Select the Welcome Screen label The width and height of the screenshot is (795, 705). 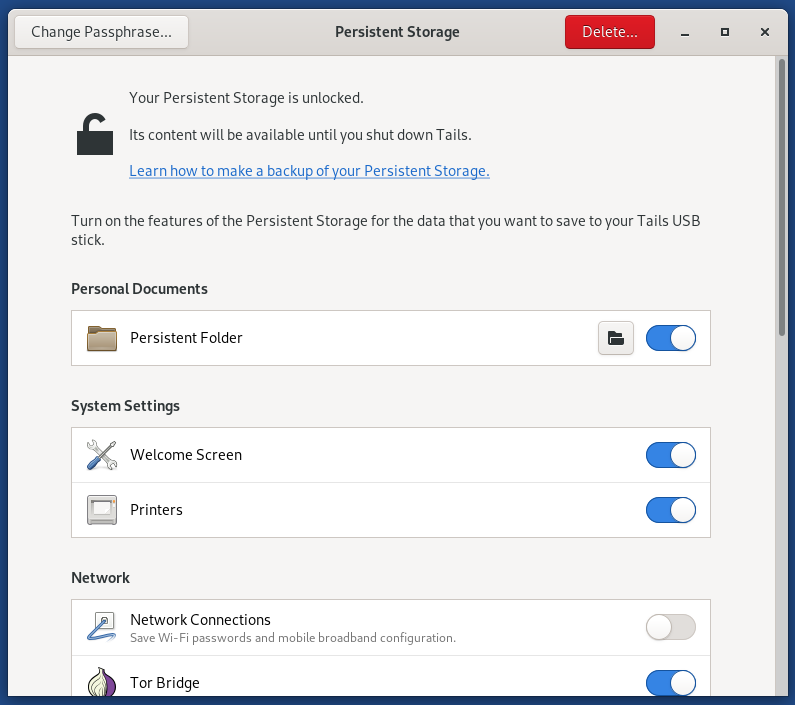(186, 454)
